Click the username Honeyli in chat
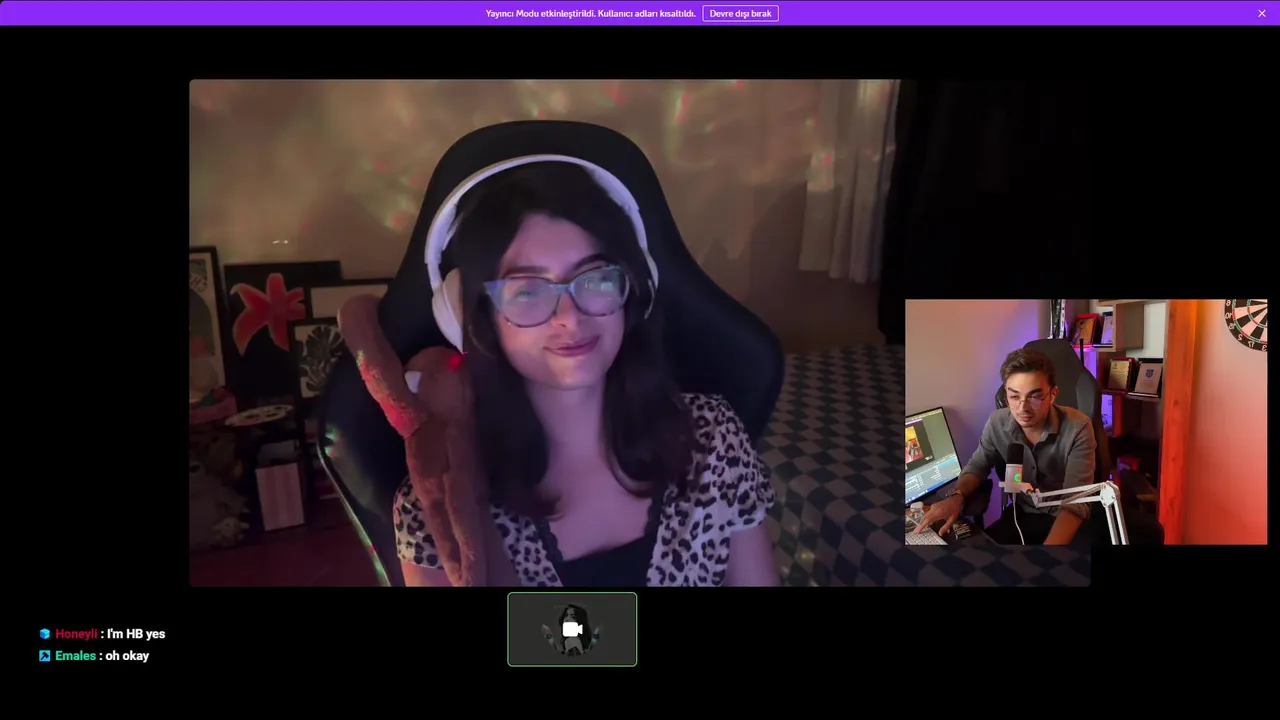1280x720 pixels. click(x=76, y=634)
